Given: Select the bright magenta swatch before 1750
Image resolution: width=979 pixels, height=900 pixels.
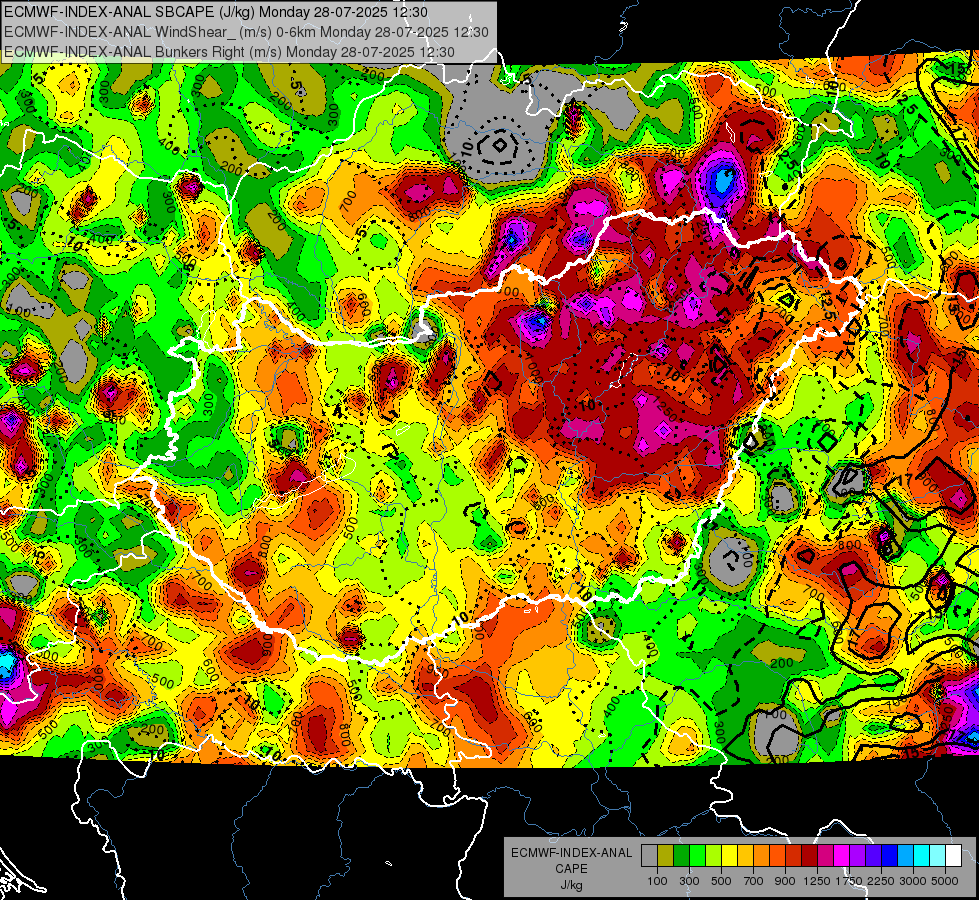Looking at the screenshot, I should pos(842,856).
